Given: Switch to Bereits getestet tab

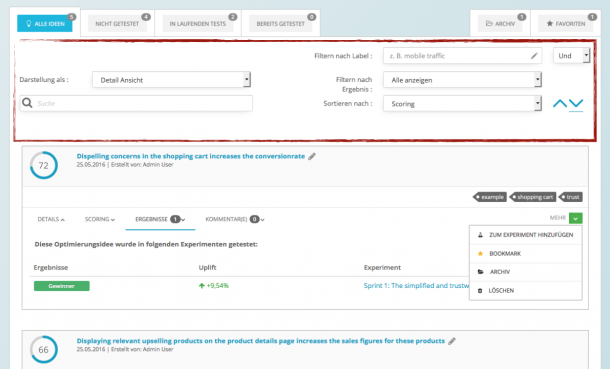Looking at the screenshot, I should [280, 24].
